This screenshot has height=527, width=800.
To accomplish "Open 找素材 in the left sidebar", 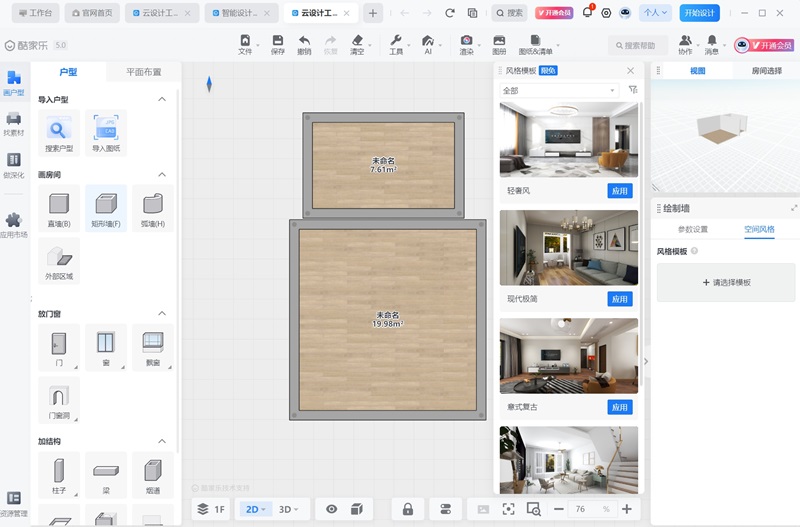I will click(x=14, y=124).
